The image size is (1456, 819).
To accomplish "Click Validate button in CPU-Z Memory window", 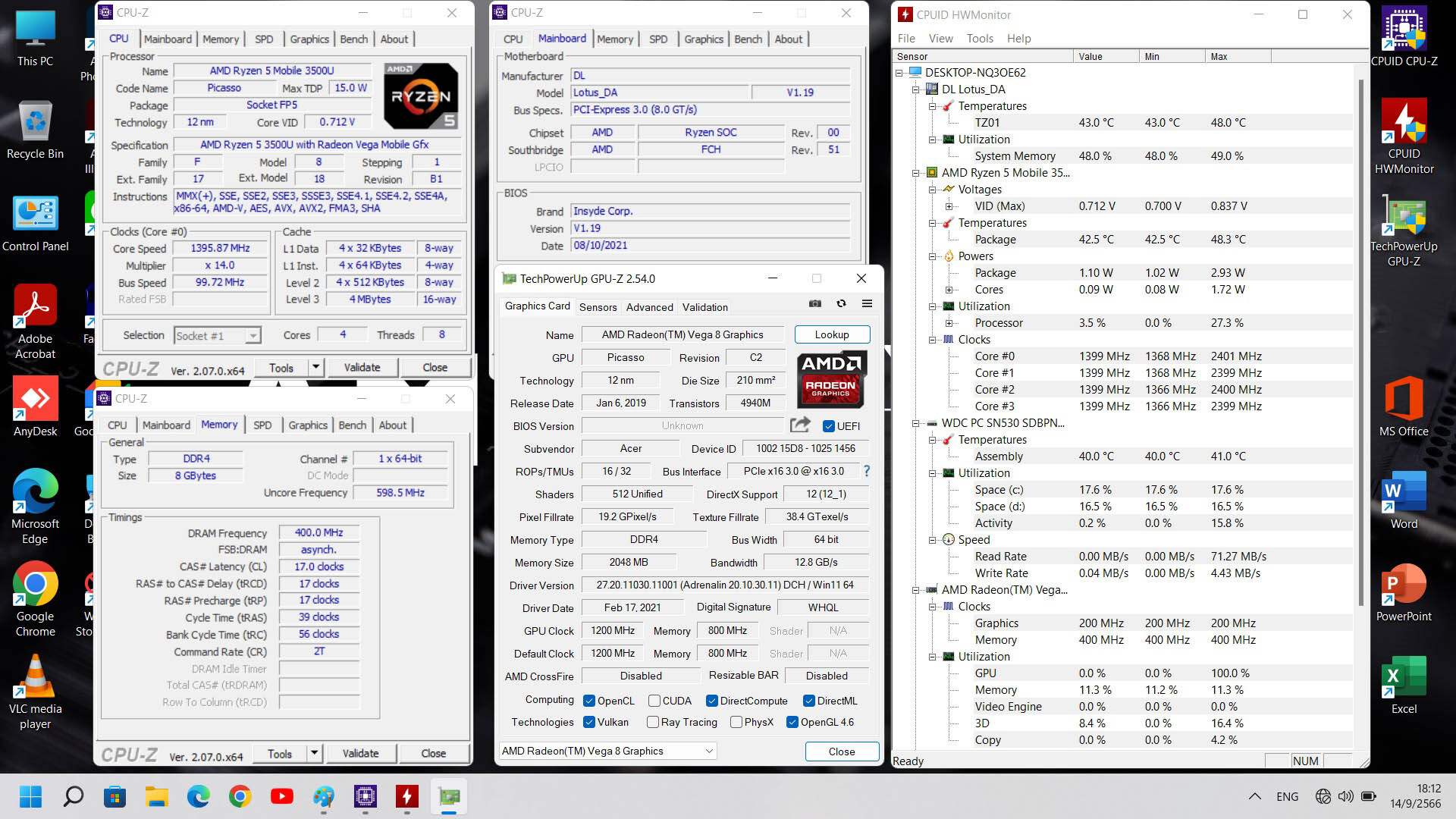I will (x=360, y=754).
